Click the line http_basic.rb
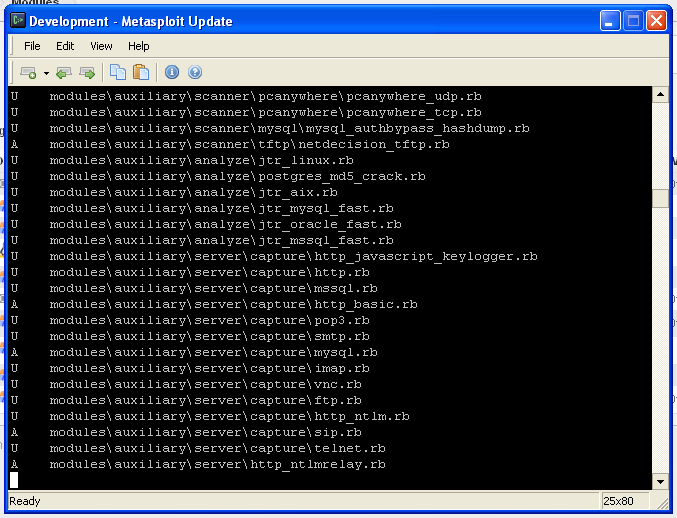The height and width of the screenshot is (518, 677). point(214,304)
